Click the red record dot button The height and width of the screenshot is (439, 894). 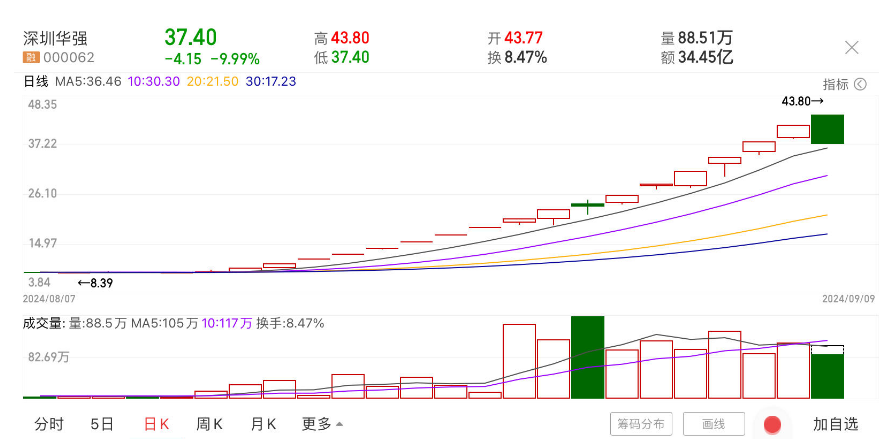click(772, 424)
